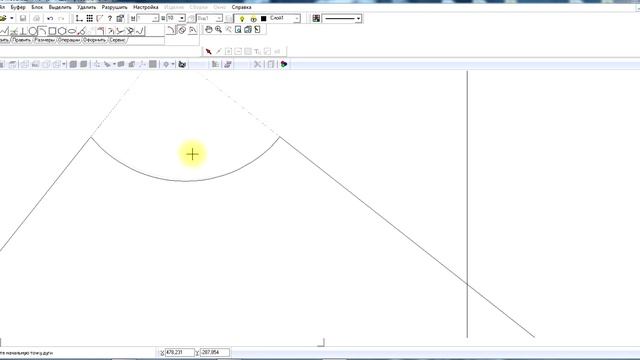Screen dimensions: 640x360
Task: Switch to the Править tab
Action: [x=22, y=40]
